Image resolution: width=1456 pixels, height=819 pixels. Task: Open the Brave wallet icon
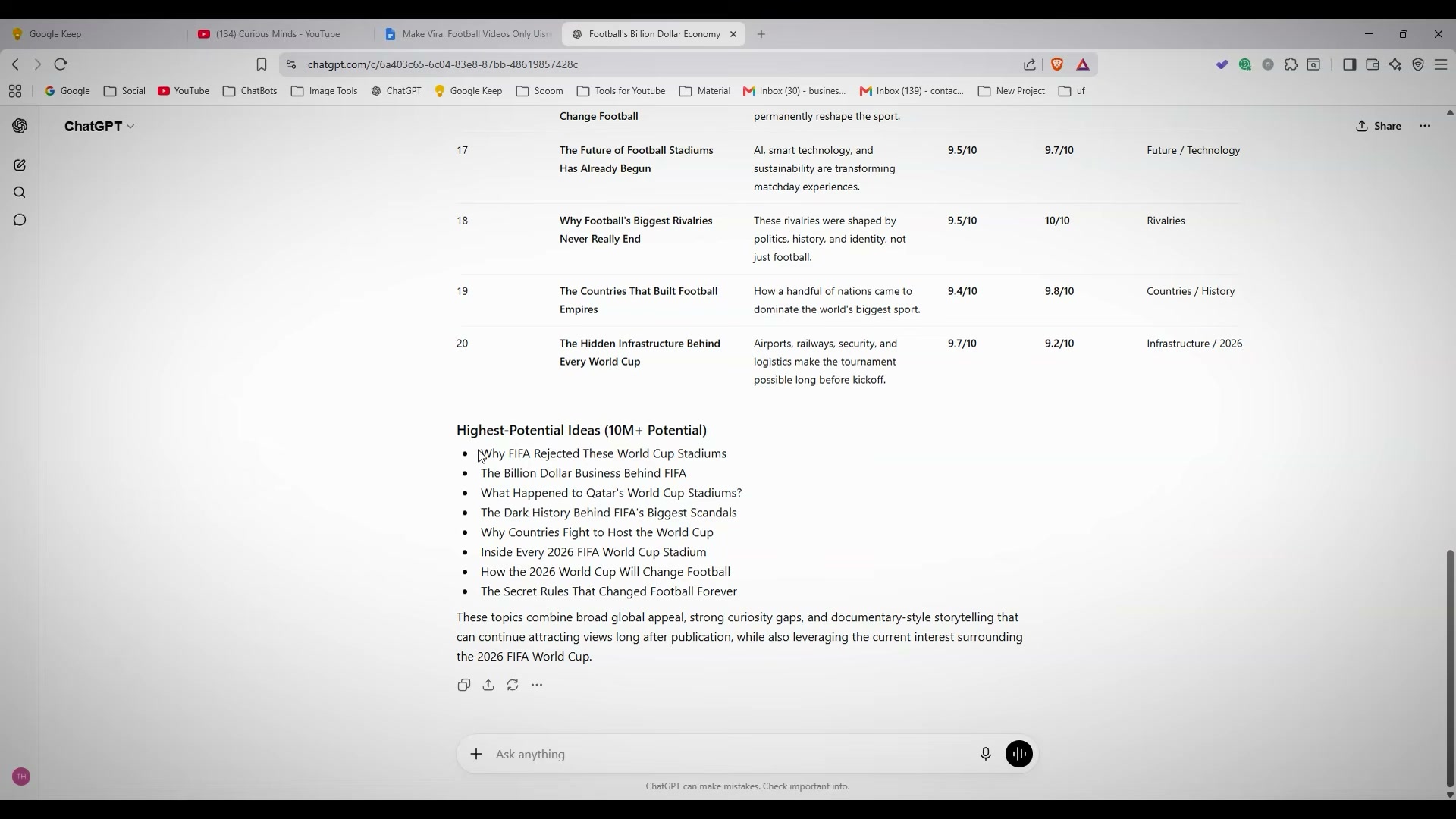tap(1373, 64)
